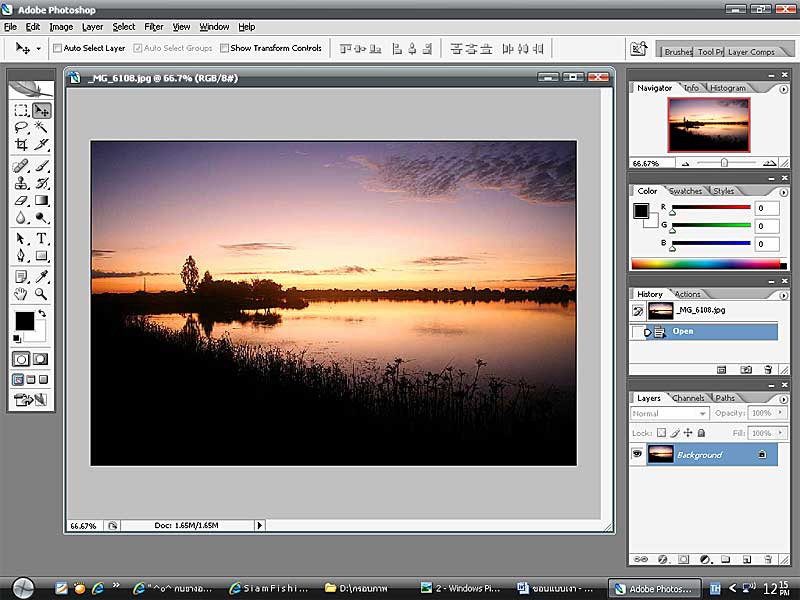Hide the Background layer with its eye icon
The width and height of the screenshot is (800, 600).
pos(637,454)
